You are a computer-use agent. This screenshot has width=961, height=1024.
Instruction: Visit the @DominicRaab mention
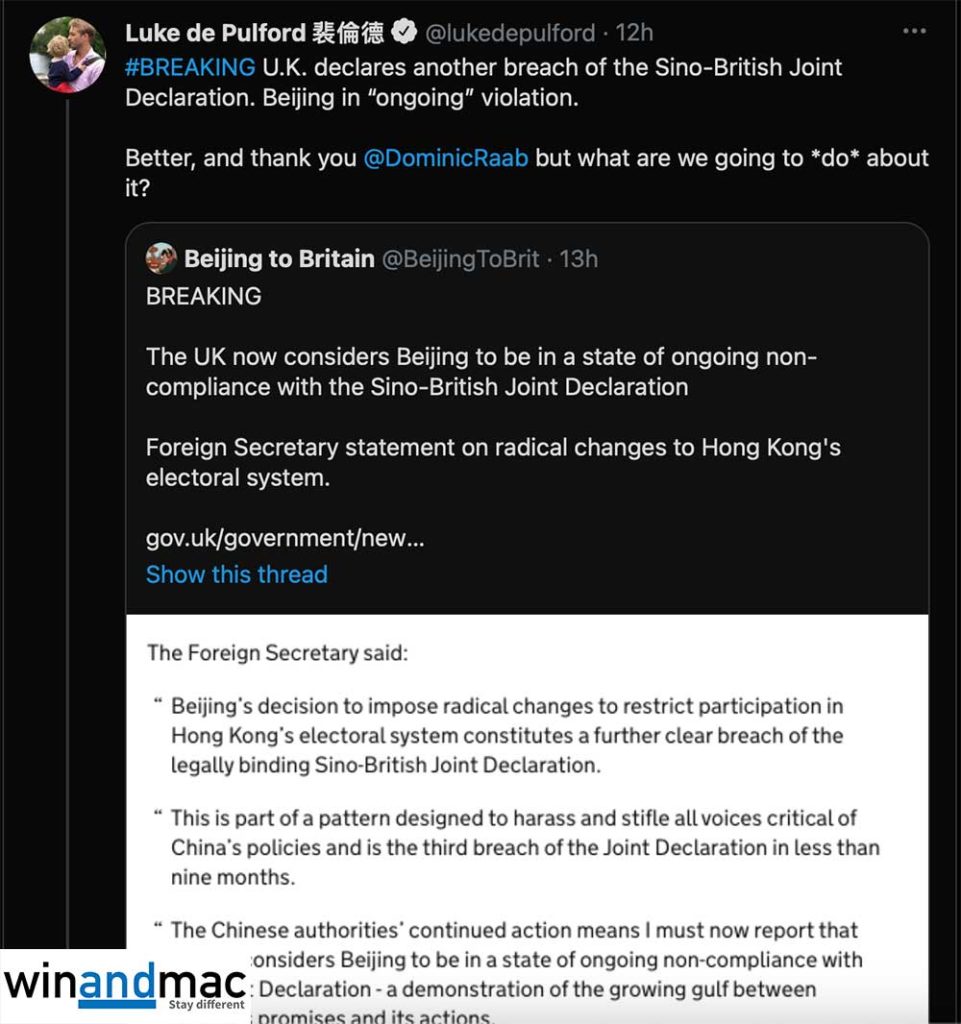(x=445, y=158)
